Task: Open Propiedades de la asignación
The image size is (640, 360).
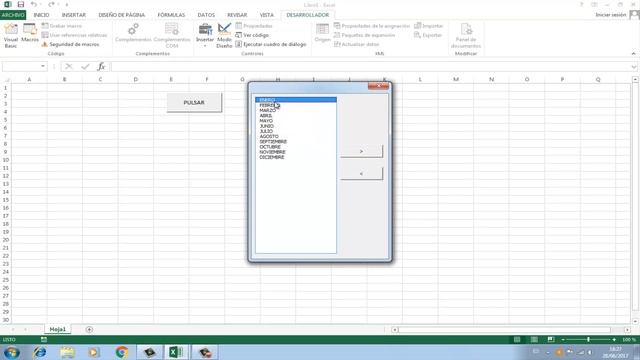Action: coord(372,26)
